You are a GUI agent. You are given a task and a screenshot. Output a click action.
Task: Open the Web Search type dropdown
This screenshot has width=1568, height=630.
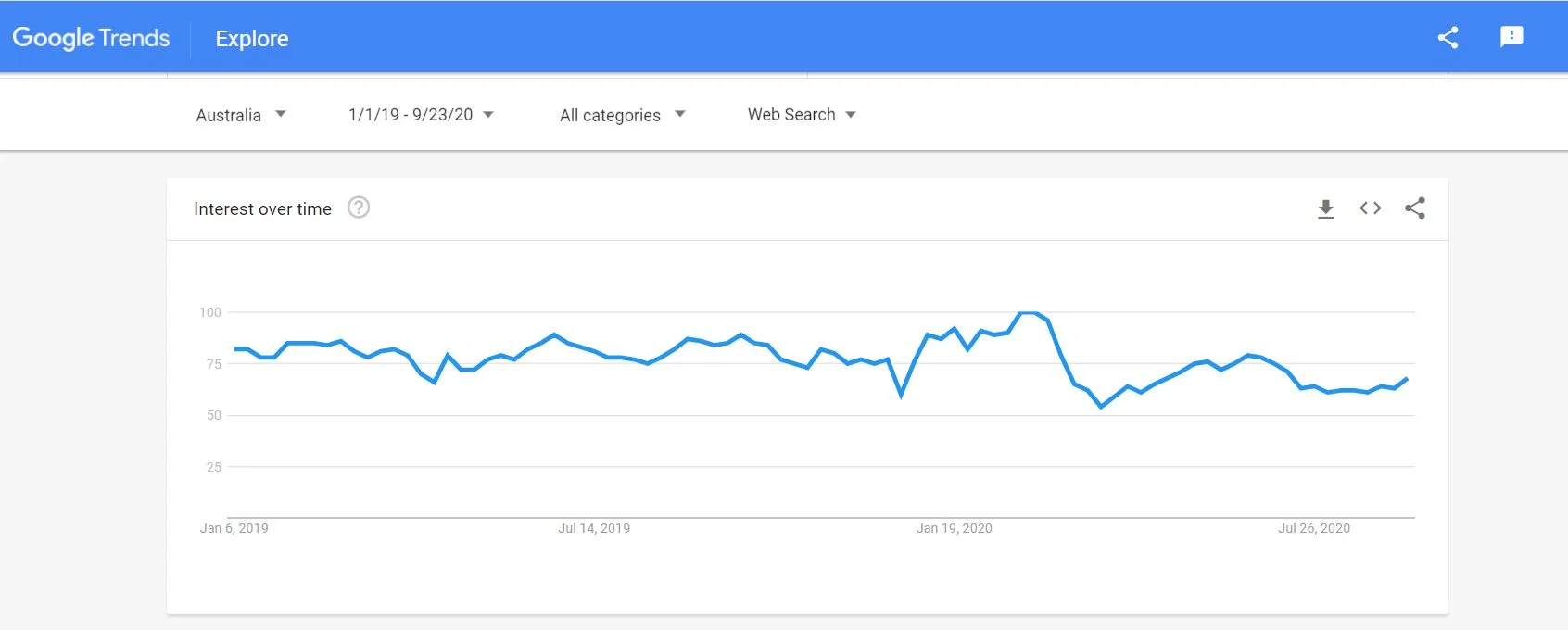[x=801, y=114]
